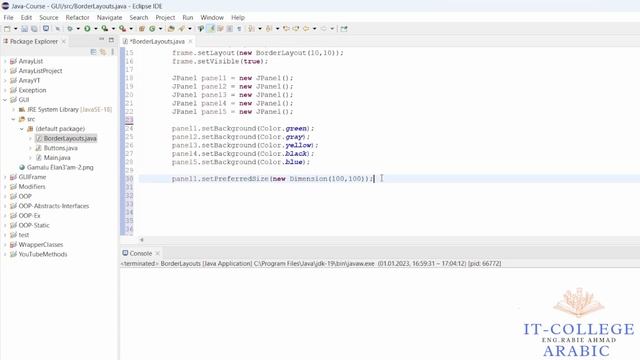This screenshot has width=640, height=360.
Task: Toggle Mark Occurrences highlighted button
Action: (x=211, y=29)
